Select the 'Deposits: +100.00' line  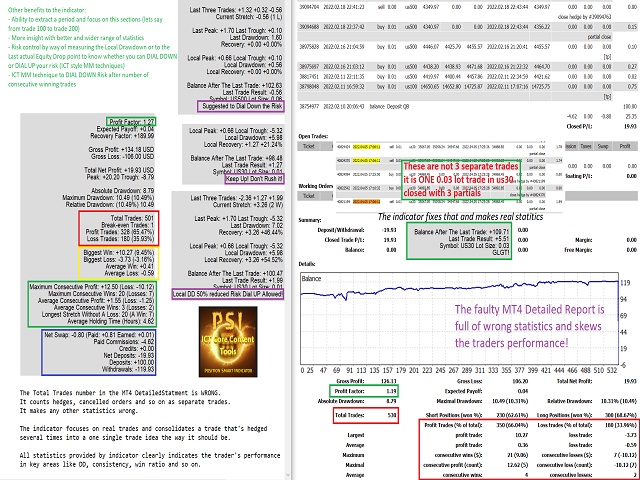(131, 362)
